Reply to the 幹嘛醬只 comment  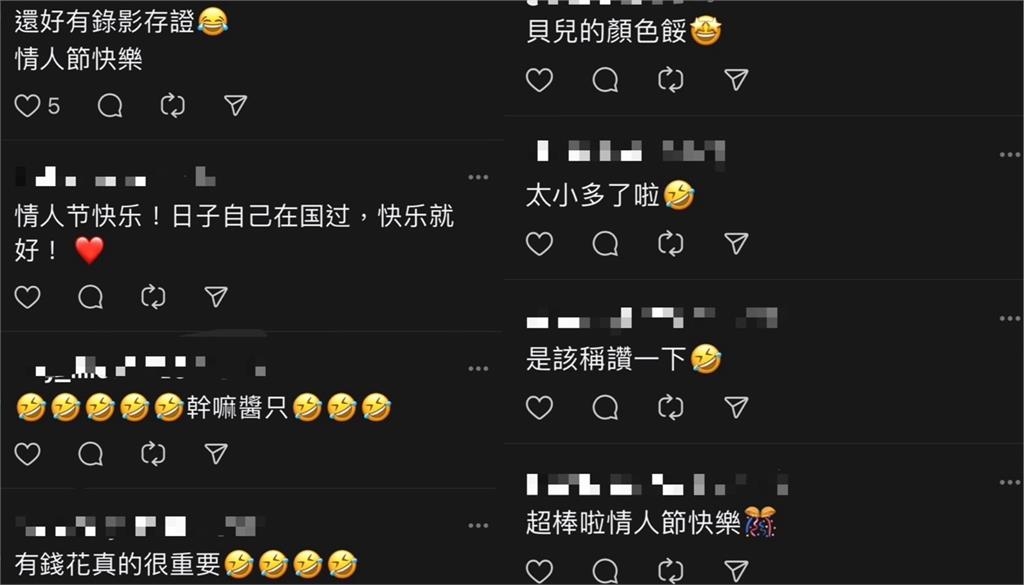[90, 454]
